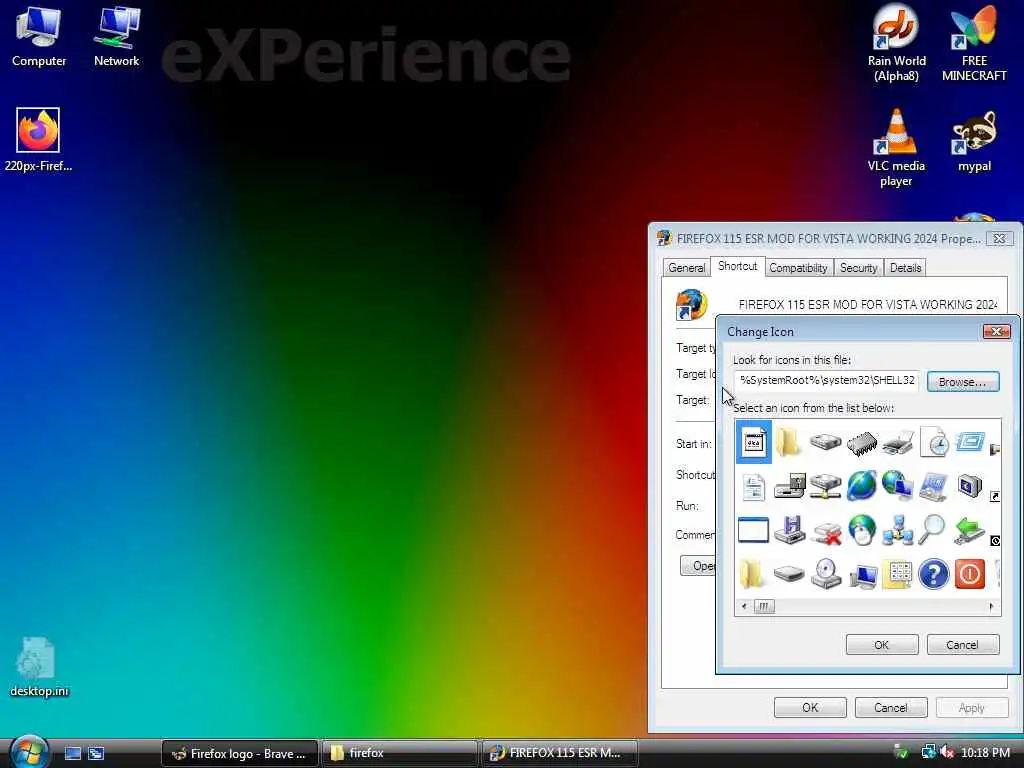Image resolution: width=1024 pixels, height=768 pixels.
Task: Select FREE MINECRAFT desktop shortcut
Action: tap(974, 44)
